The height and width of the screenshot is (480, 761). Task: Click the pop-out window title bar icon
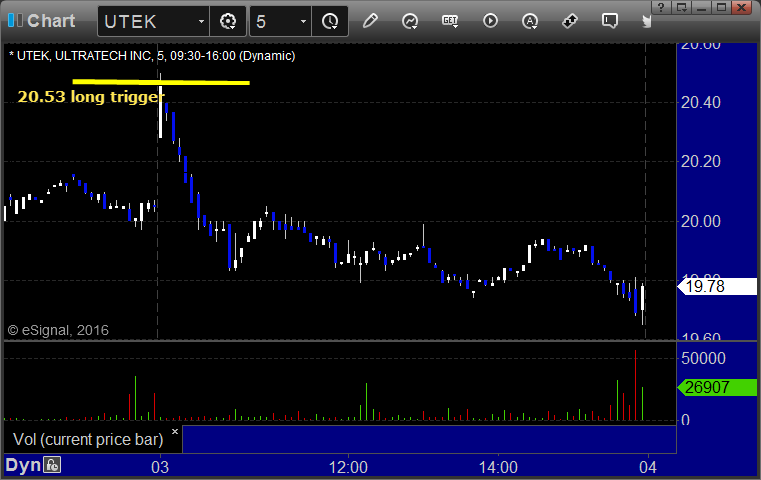coord(681,7)
